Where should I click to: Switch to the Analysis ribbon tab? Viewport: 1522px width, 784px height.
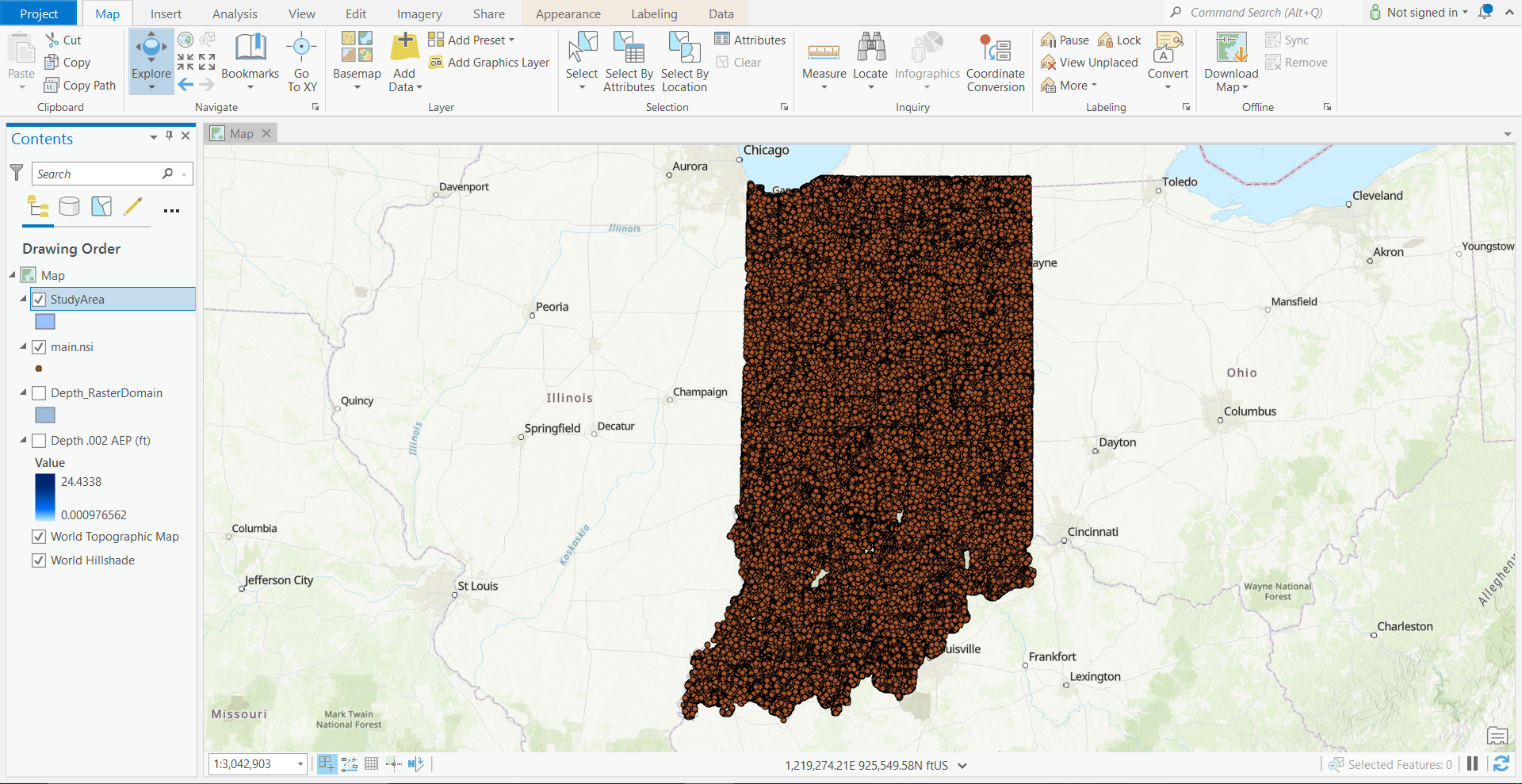[x=235, y=13]
